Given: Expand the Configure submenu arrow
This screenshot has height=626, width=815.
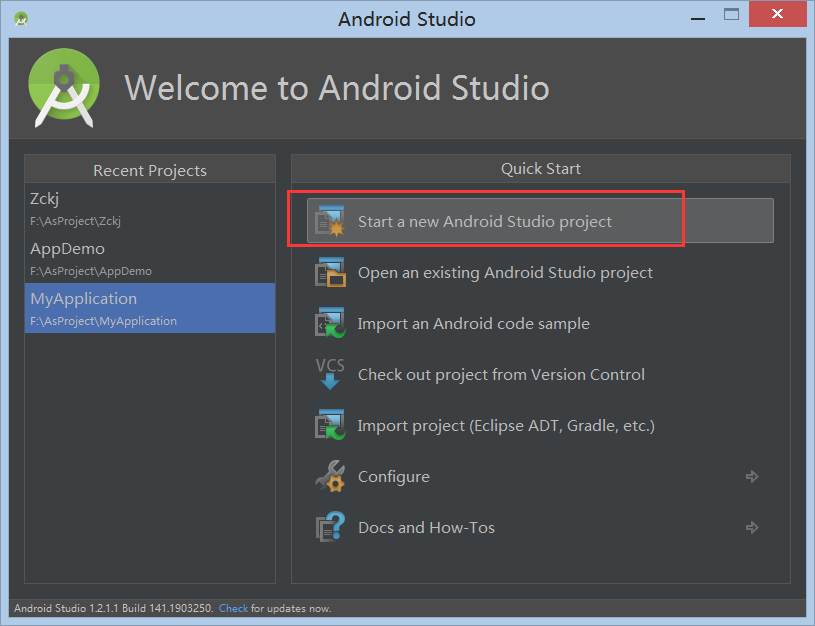Looking at the screenshot, I should coord(752,476).
